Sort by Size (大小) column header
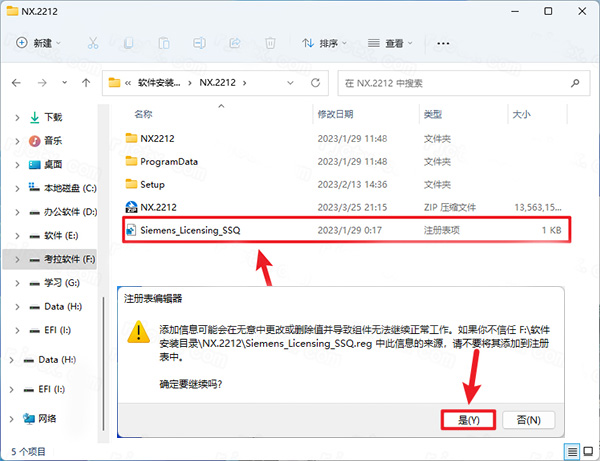 [521, 114]
